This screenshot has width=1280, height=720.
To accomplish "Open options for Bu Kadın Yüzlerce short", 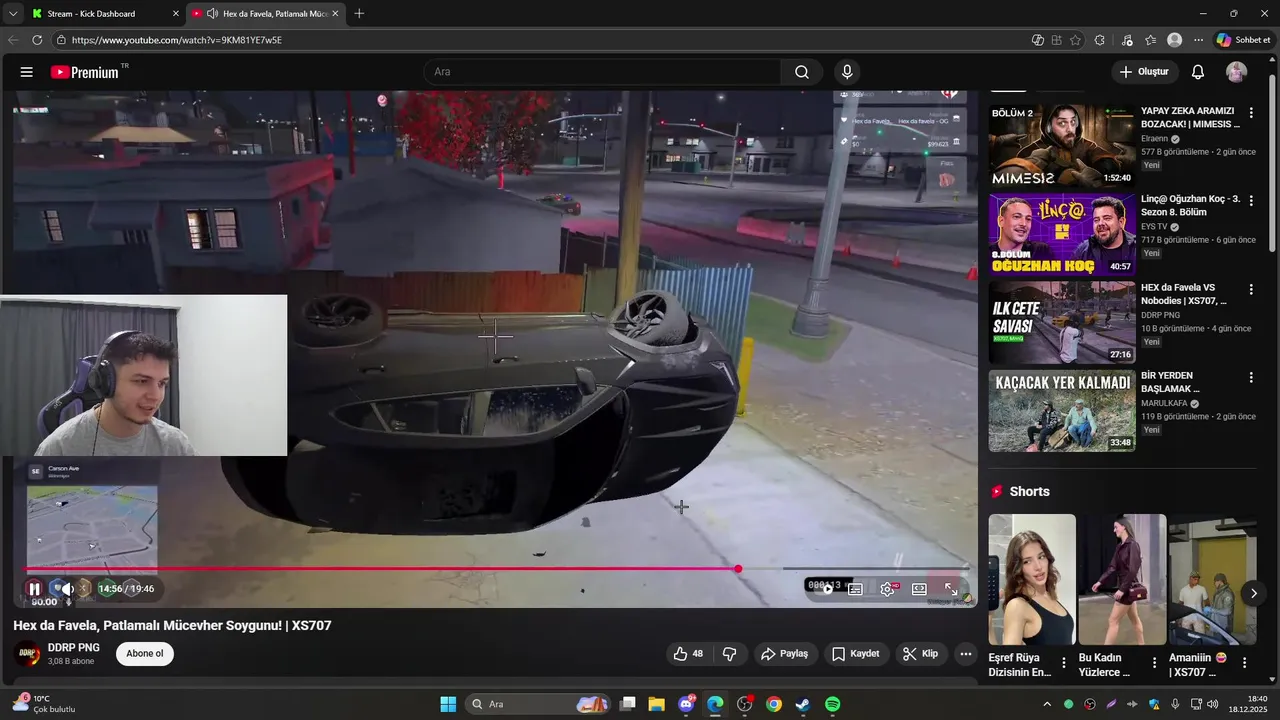I will coord(1154,662).
